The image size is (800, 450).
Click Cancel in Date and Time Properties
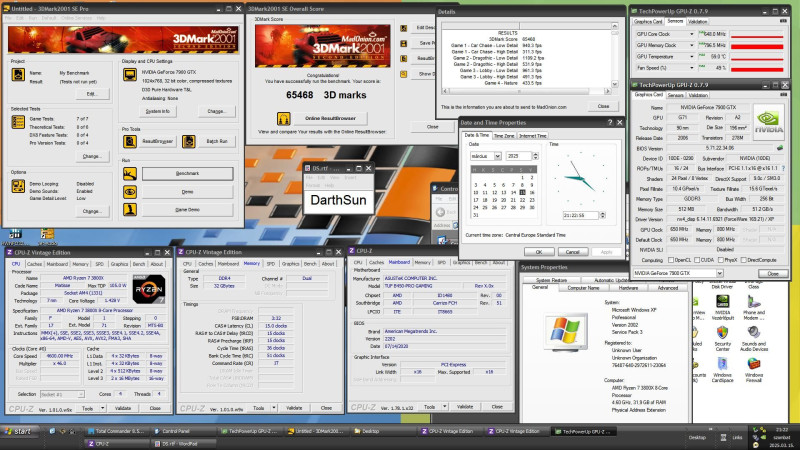point(572,252)
